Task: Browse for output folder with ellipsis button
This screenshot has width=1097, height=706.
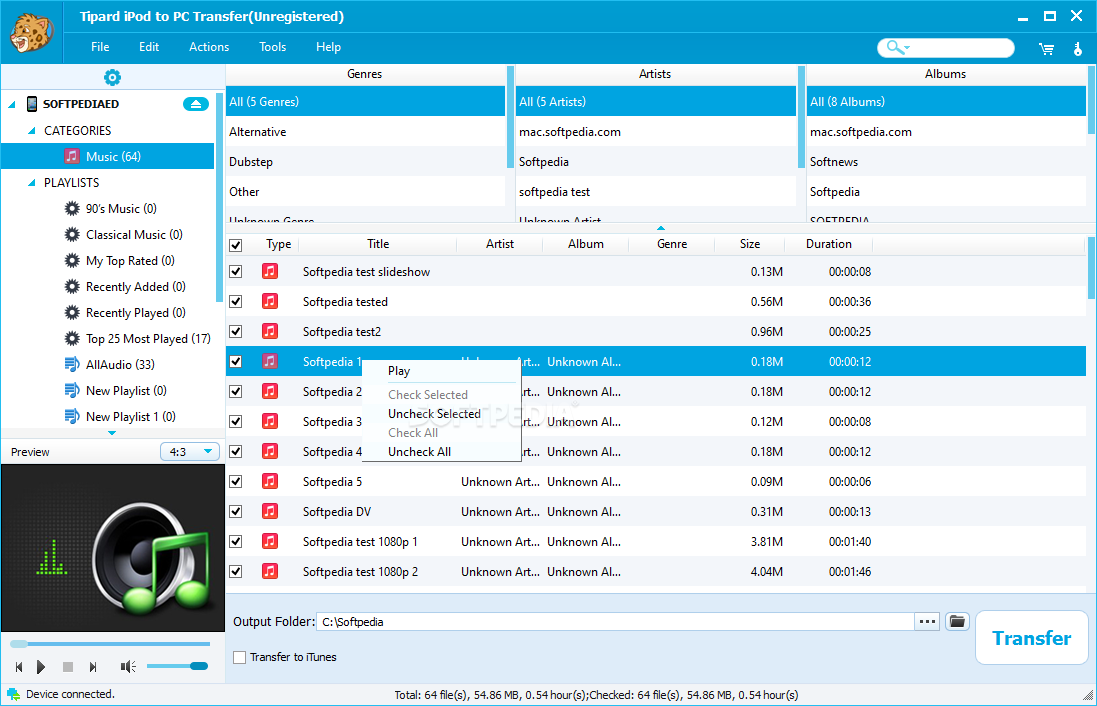Action: click(927, 621)
